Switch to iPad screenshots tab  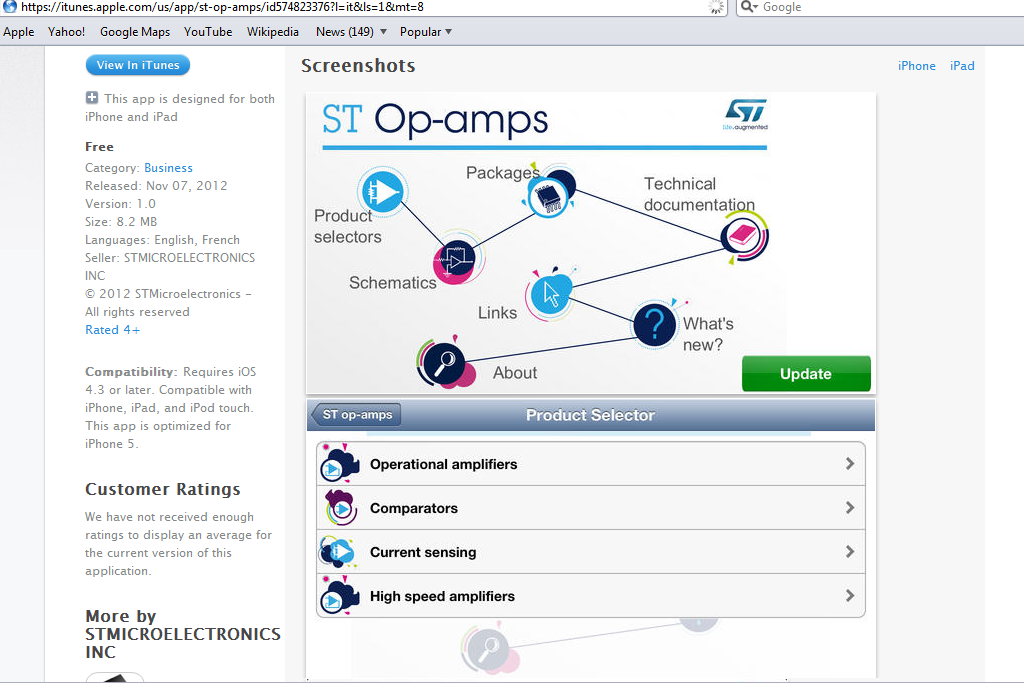click(962, 65)
